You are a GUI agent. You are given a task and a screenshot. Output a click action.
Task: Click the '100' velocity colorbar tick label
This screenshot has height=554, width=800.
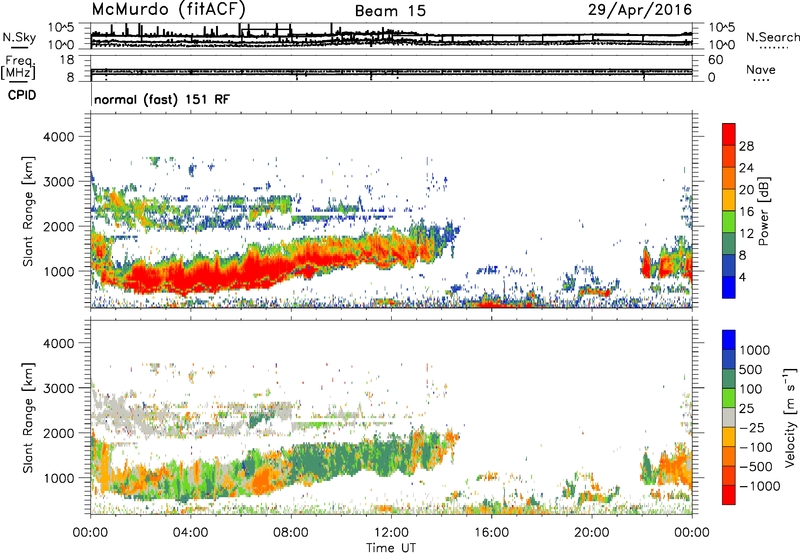click(x=751, y=389)
